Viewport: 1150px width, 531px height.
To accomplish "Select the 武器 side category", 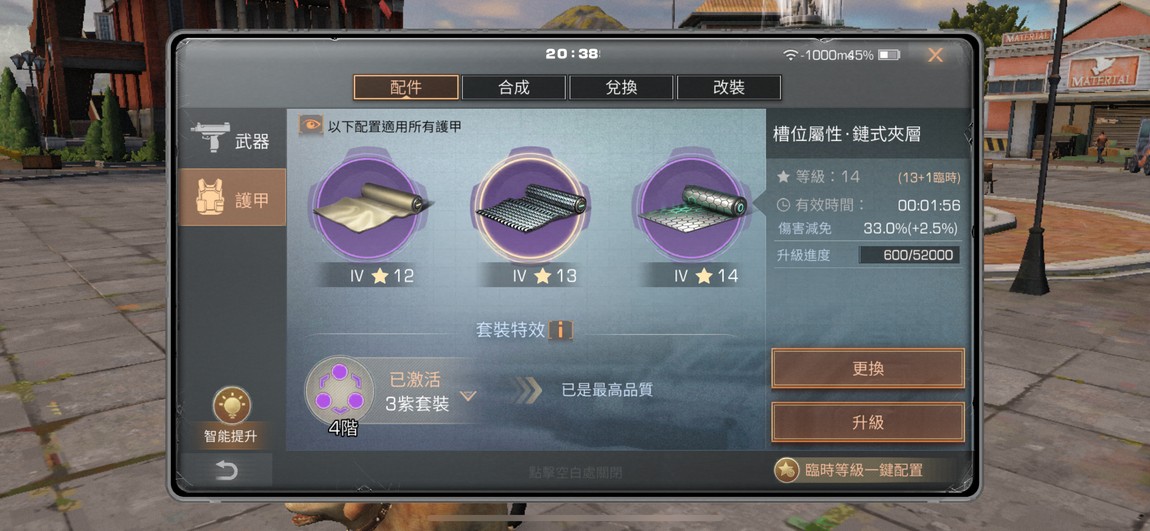I will pos(232,139).
